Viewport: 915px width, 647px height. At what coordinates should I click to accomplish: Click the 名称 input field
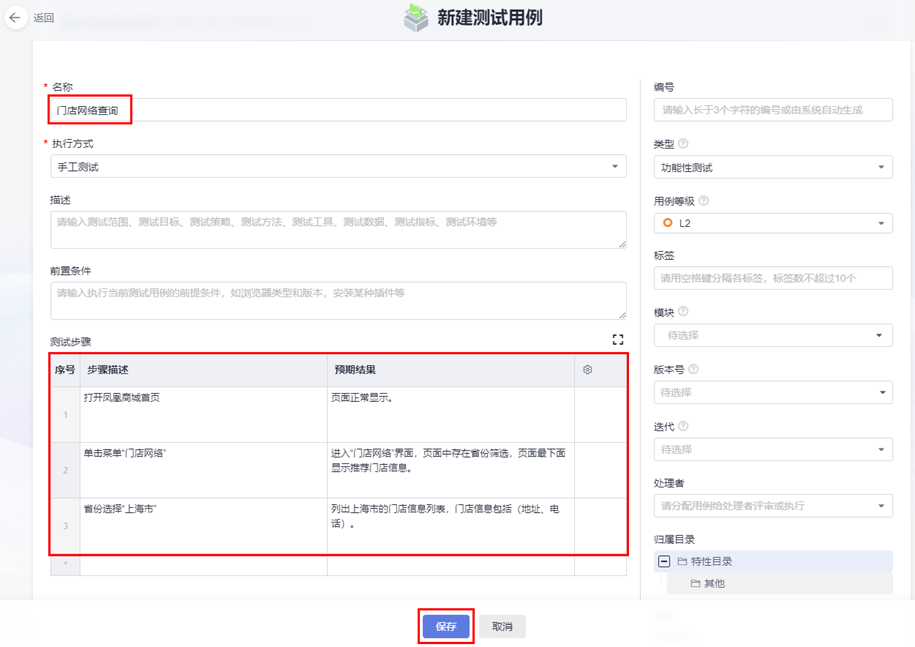click(x=338, y=110)
